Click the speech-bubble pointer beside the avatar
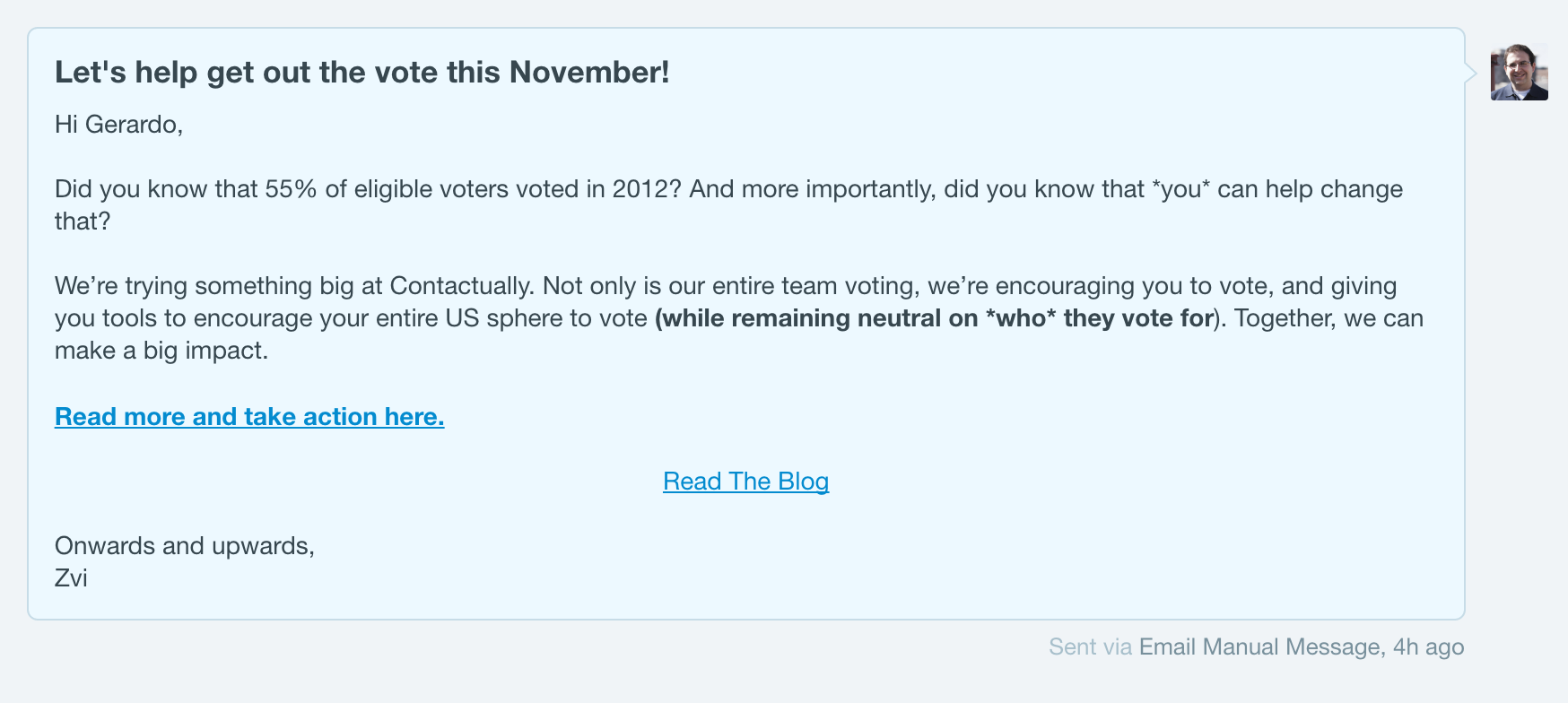Screen dimensions: 1568x703 pos(1468,72)
